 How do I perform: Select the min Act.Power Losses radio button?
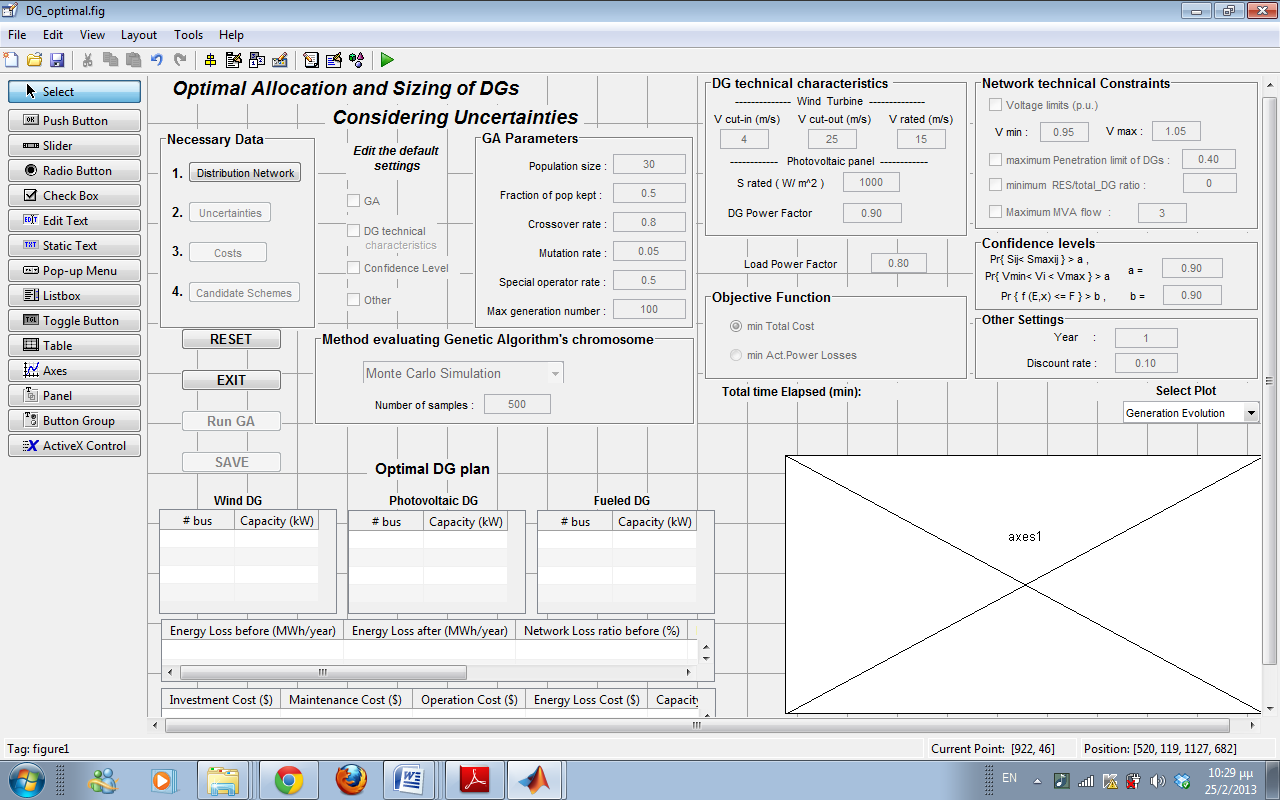[736, 355]
